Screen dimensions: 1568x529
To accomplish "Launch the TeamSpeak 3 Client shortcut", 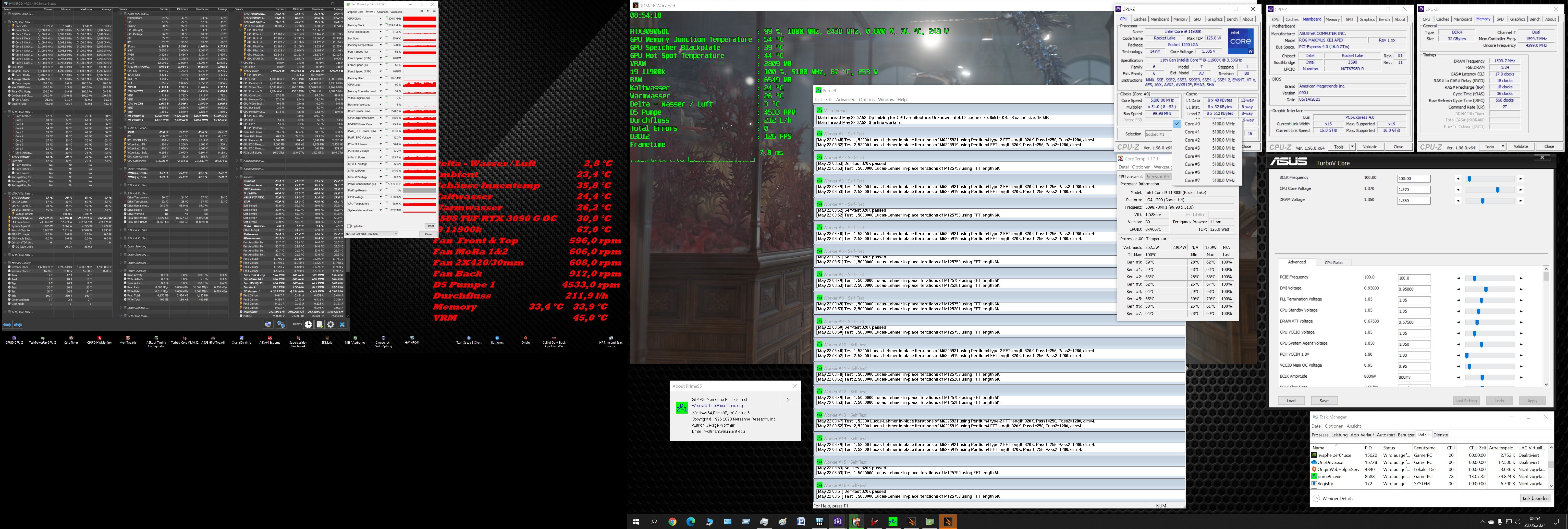I will (469, 340).
